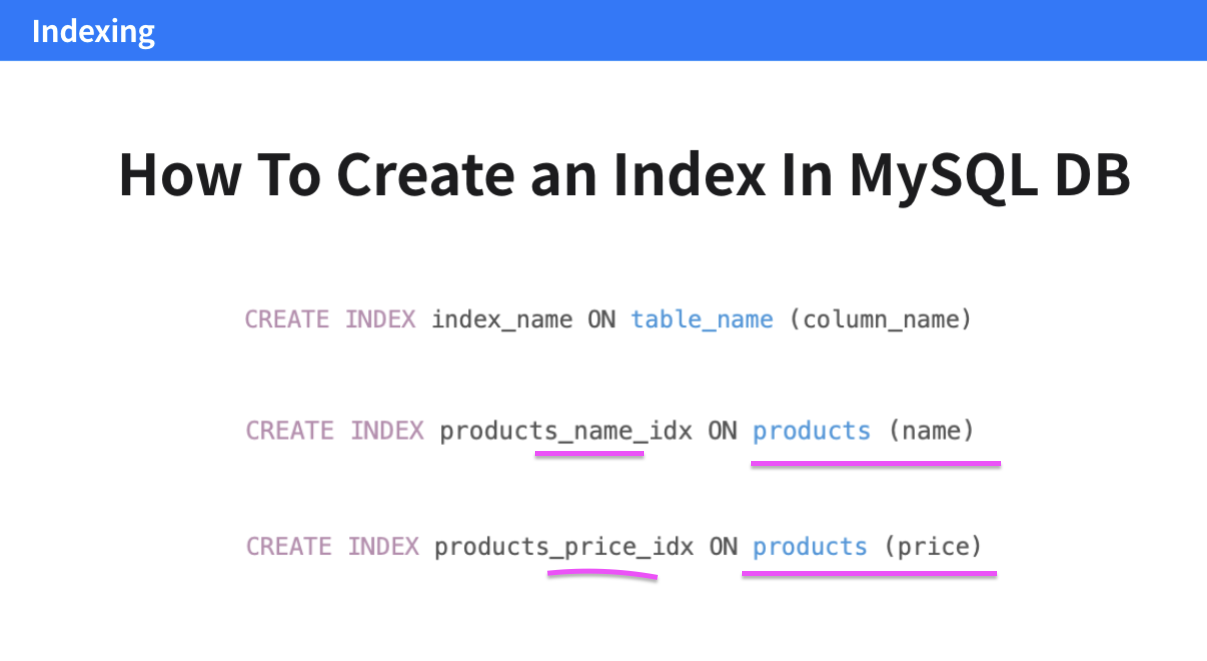Click "products_name_idx" index identifier
The width and height of the screenshot is (1207, 661).
tap(565, 431)
